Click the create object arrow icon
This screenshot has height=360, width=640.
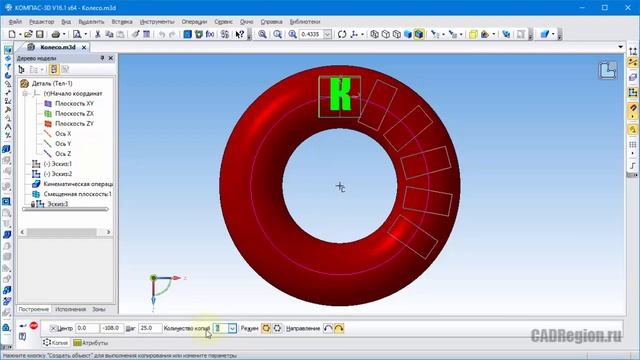23,325
